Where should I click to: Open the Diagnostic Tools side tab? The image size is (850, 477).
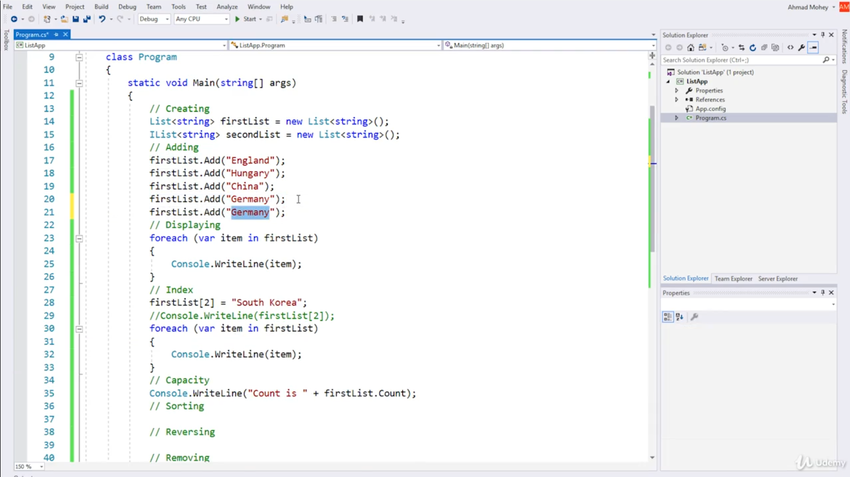pos(844,92)
